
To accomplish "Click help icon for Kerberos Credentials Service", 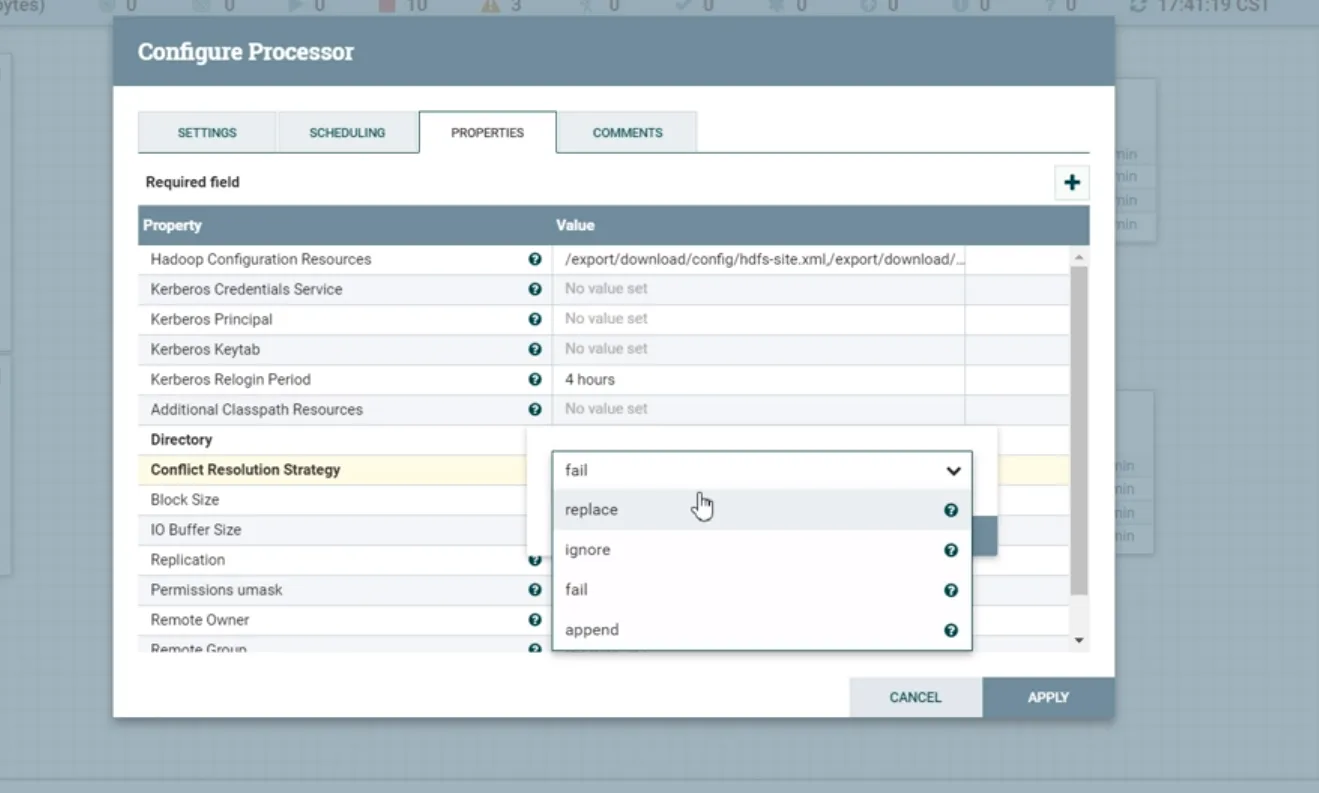I will click(x=535, y=289).
